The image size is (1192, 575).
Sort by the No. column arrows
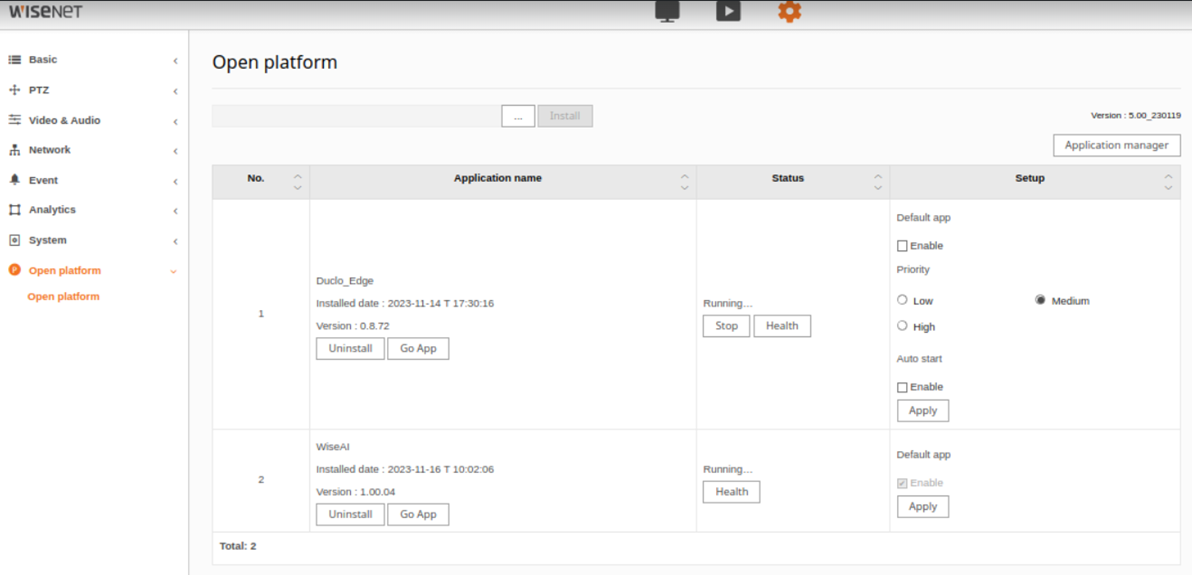298,182
